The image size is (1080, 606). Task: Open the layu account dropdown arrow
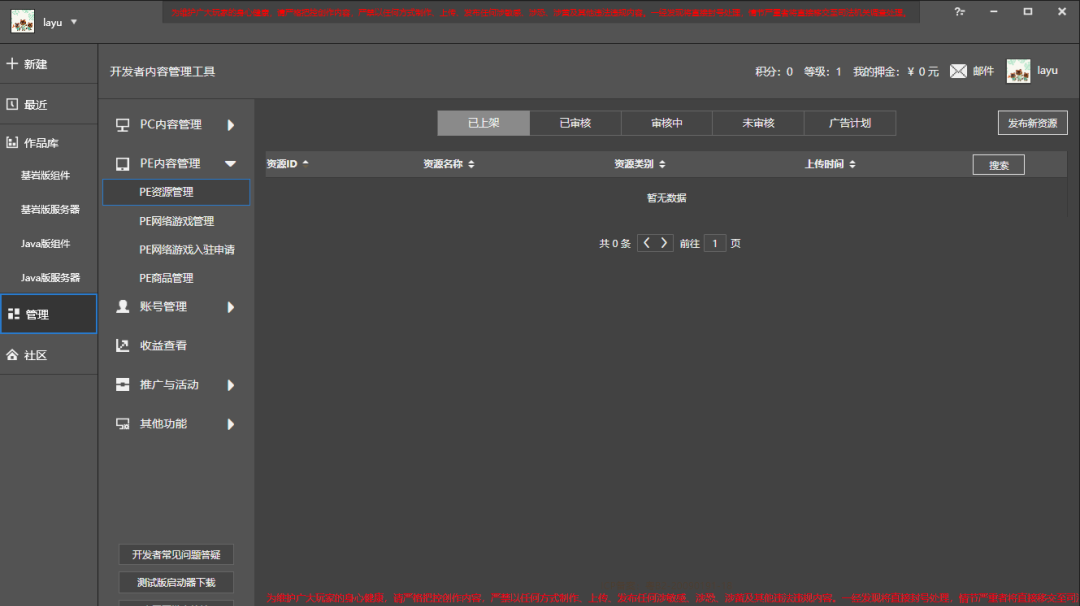point(74,22)
